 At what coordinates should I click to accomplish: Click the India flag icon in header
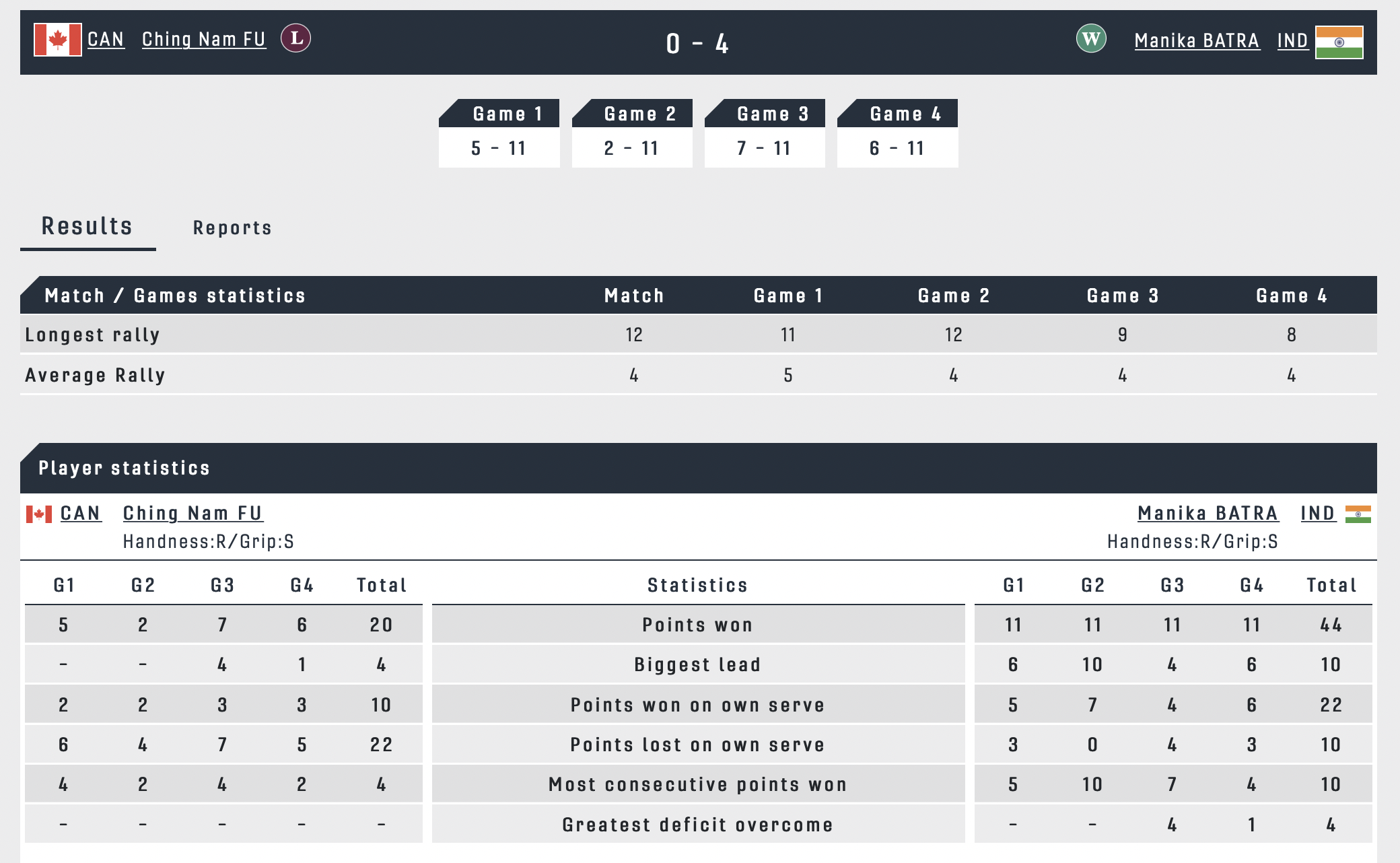1339,42
